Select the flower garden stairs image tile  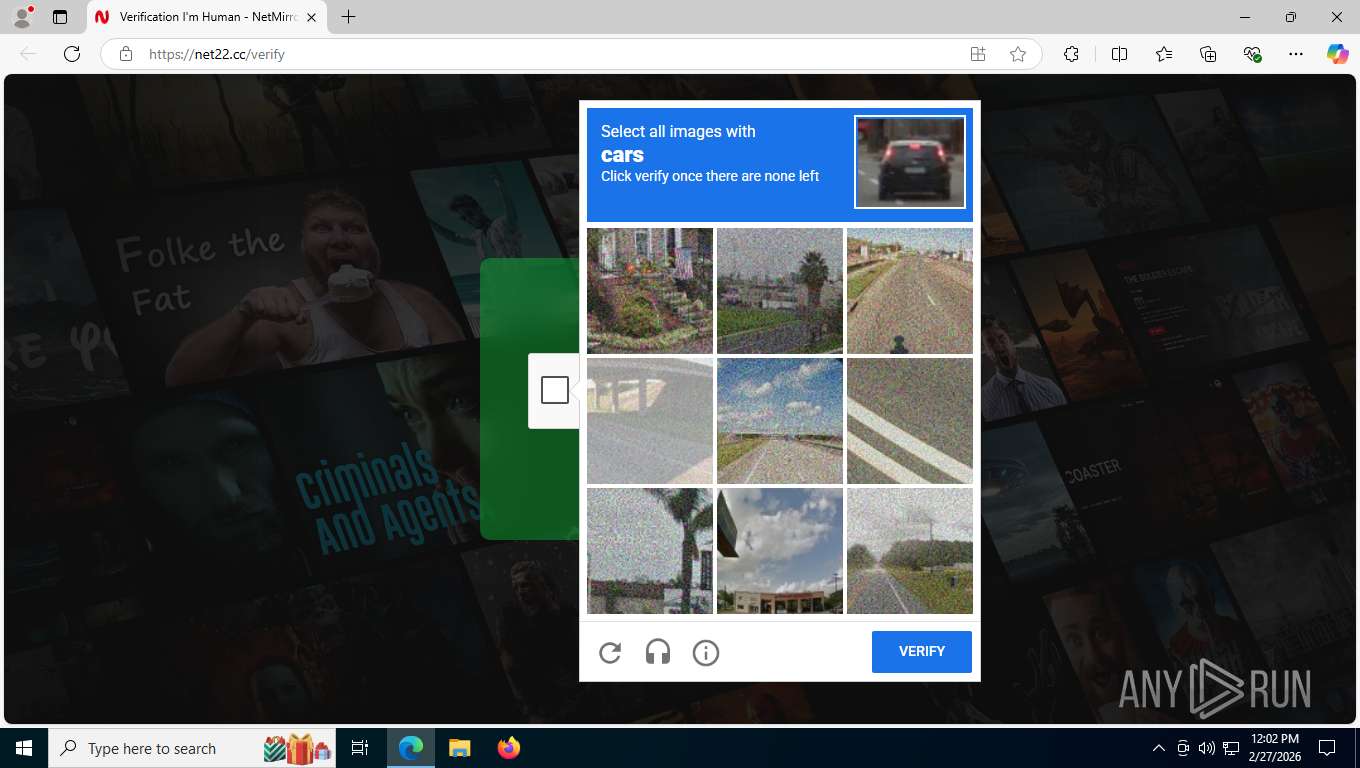(650, 291)
